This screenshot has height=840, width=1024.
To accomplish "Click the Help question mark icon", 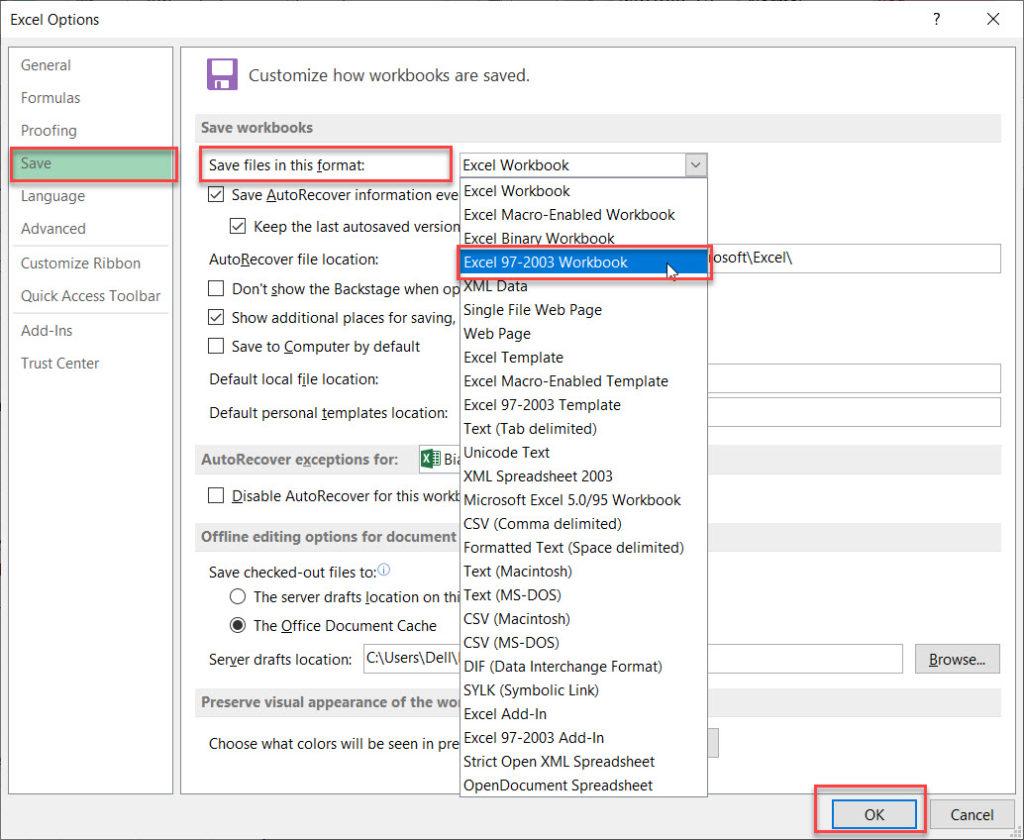I will 936,19.
